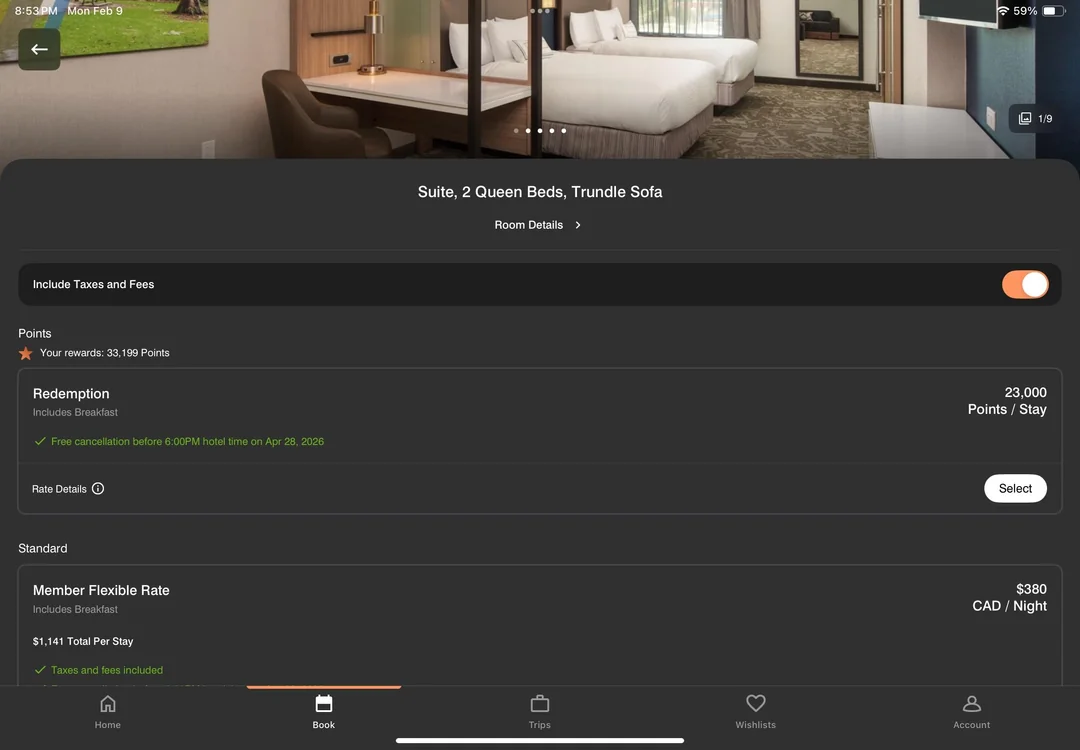This screenshot has width=1080, height=750.
Task: Select the Redemption points rate
Action: pos(1014,489)
